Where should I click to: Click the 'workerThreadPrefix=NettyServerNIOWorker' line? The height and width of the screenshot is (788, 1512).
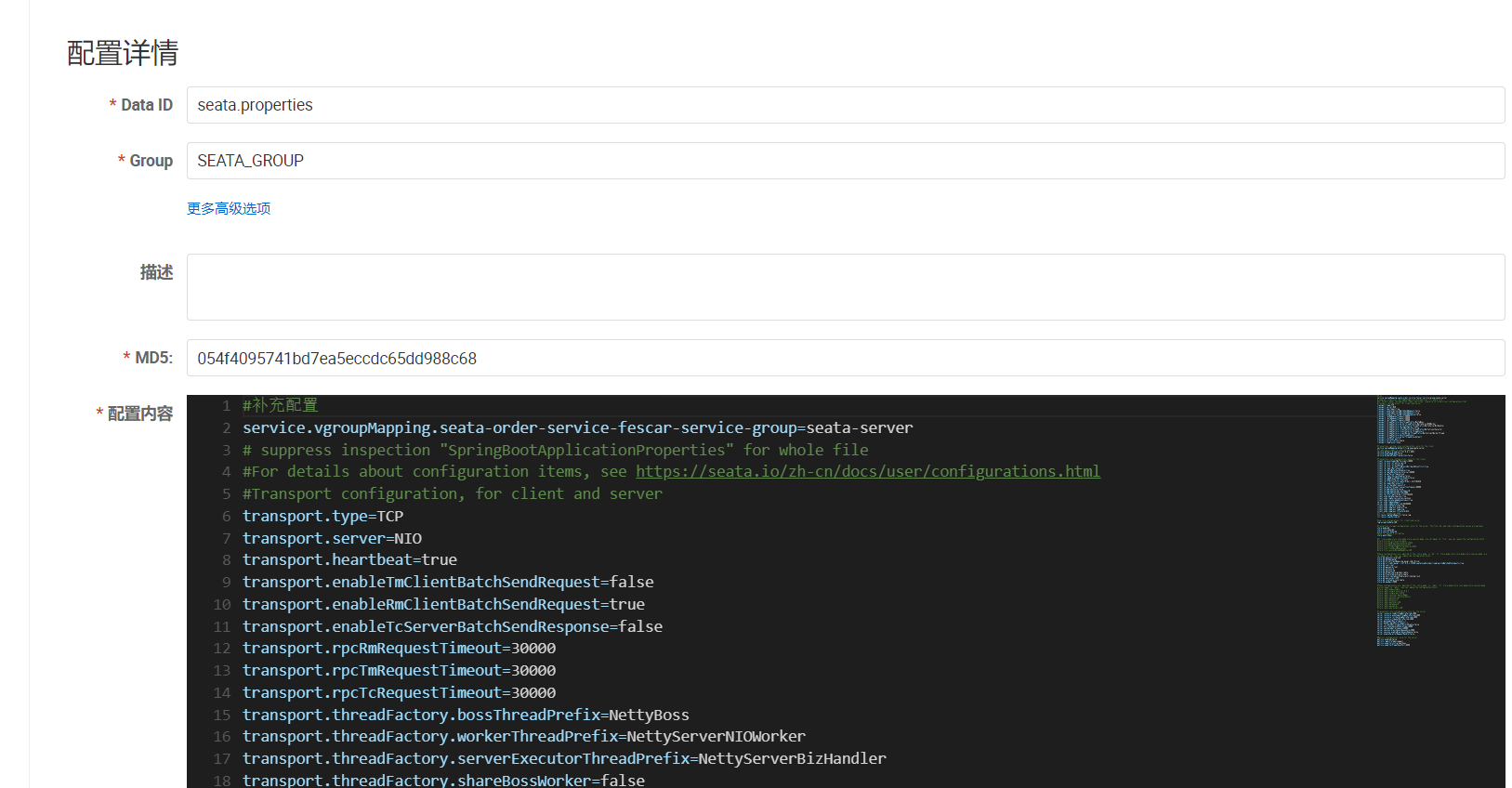point(524,736)
